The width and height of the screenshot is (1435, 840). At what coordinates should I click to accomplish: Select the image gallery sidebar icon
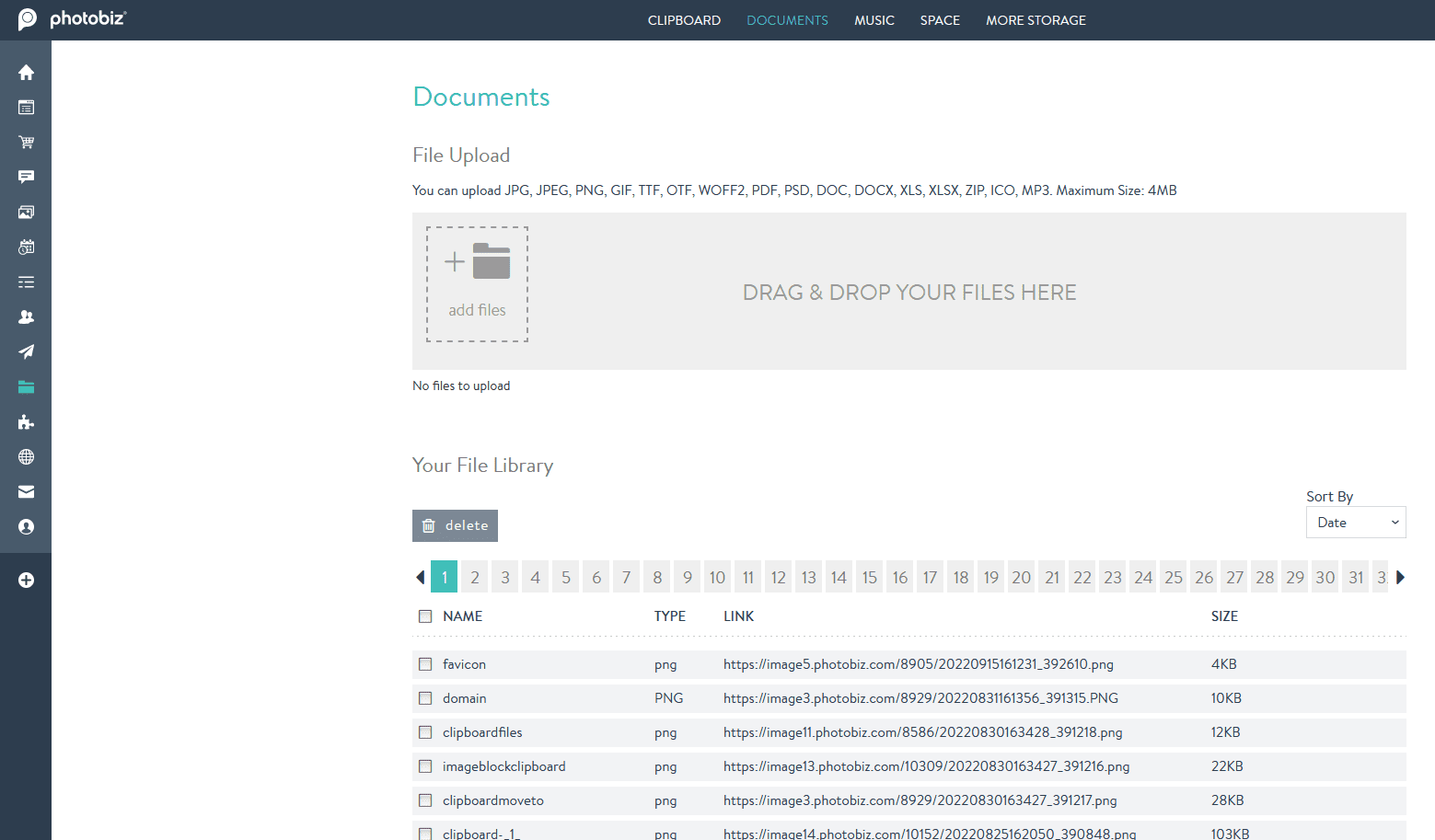[x=26, y=212]
